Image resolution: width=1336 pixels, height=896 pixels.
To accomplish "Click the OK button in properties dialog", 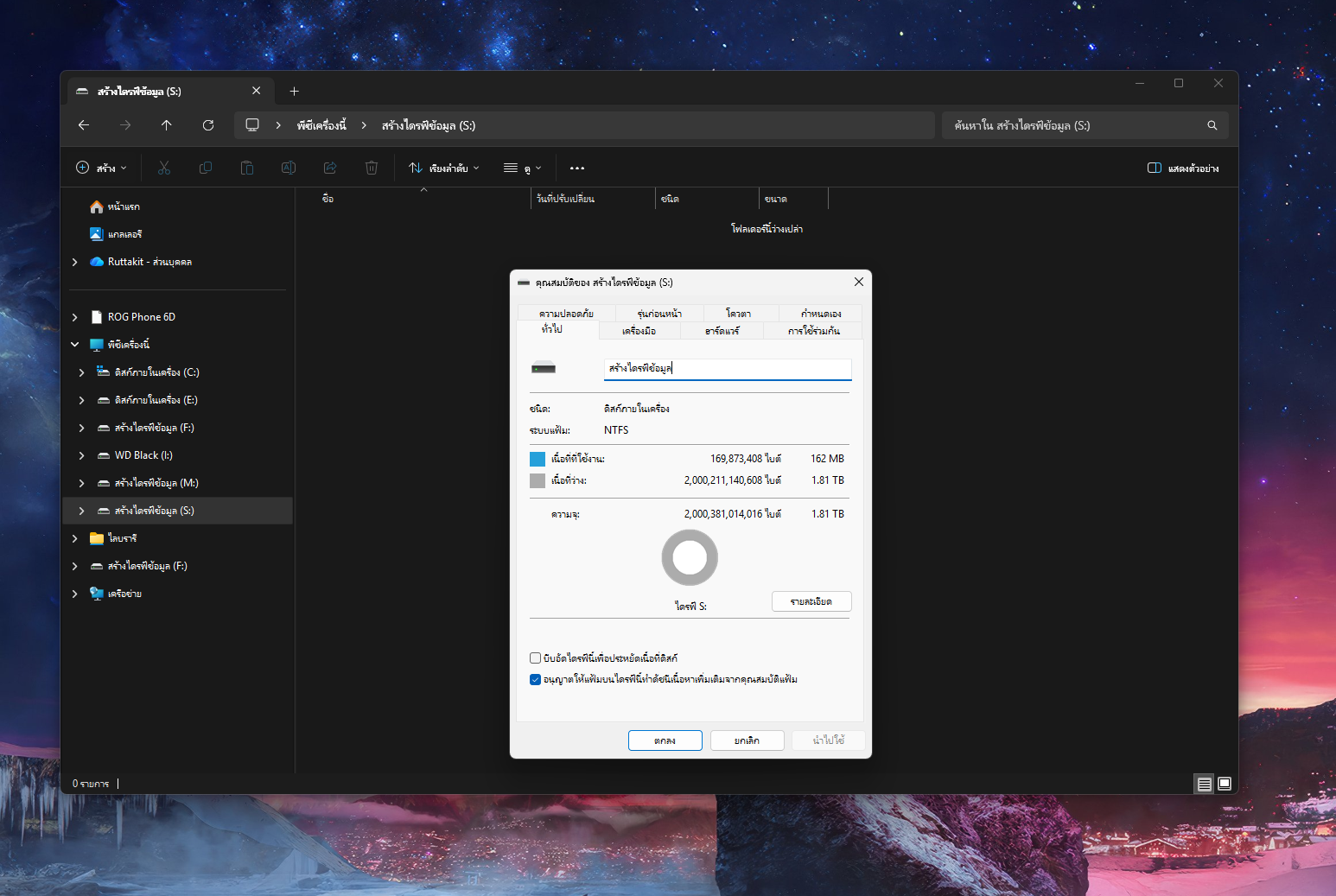I will [x=665, y=740].
